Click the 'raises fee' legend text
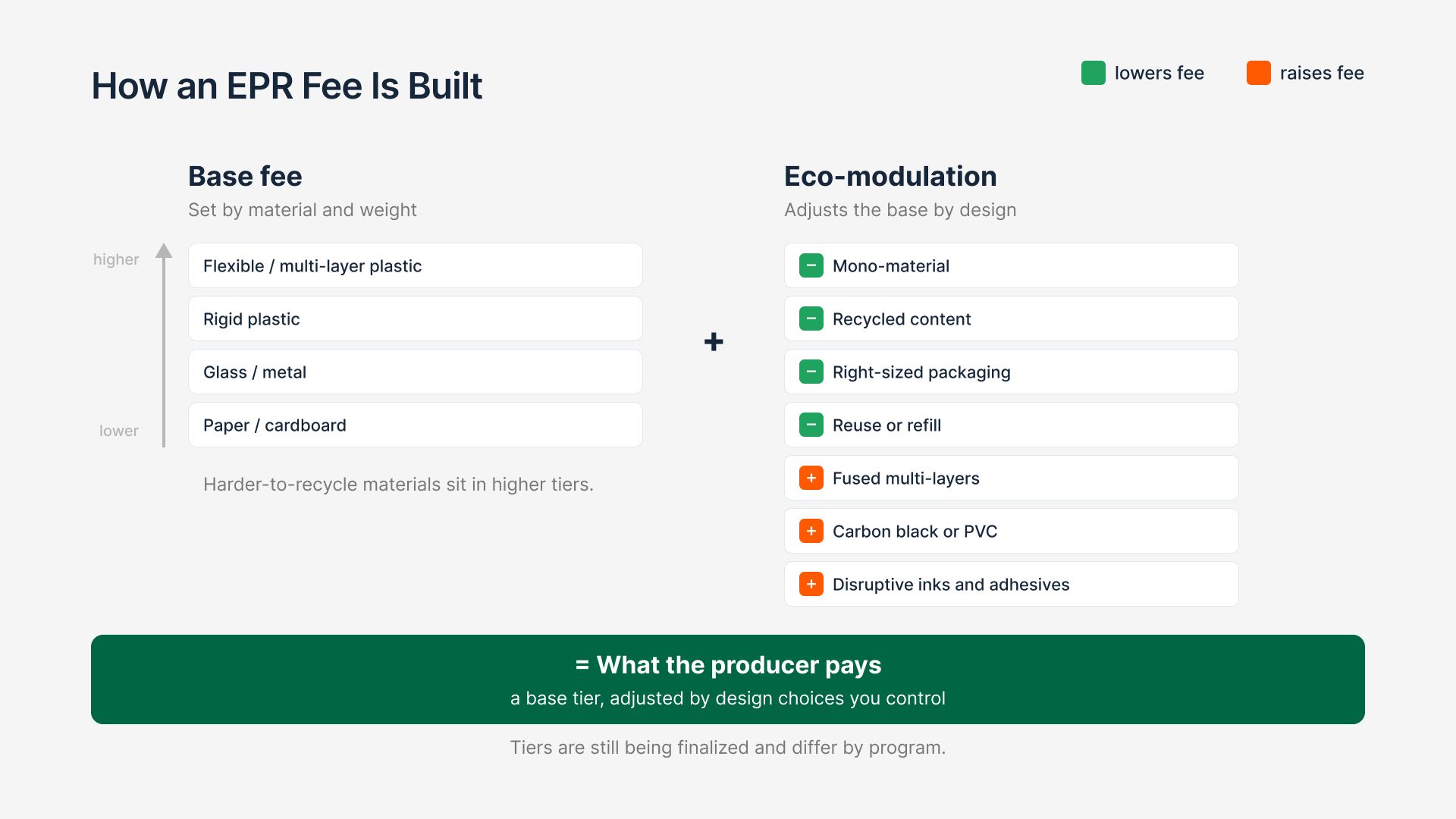 tap(1322, 73)
